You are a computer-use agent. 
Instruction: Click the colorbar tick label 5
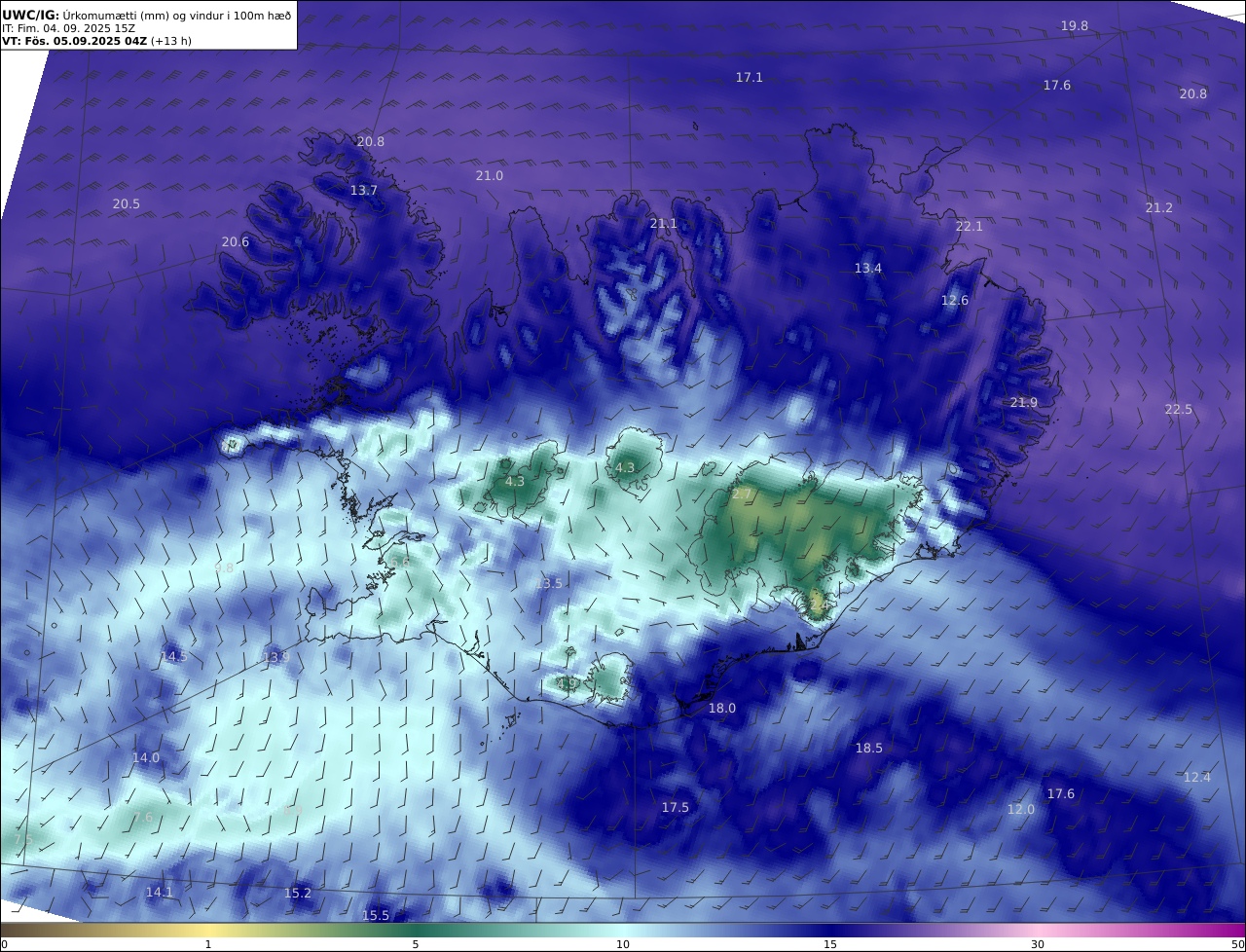[416, 944]
